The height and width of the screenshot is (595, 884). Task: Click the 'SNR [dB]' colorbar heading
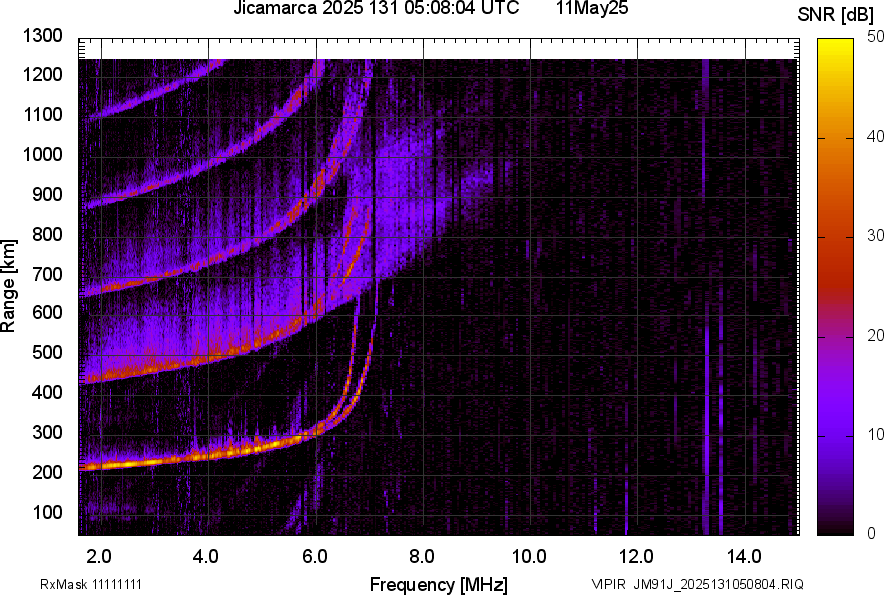836,15
